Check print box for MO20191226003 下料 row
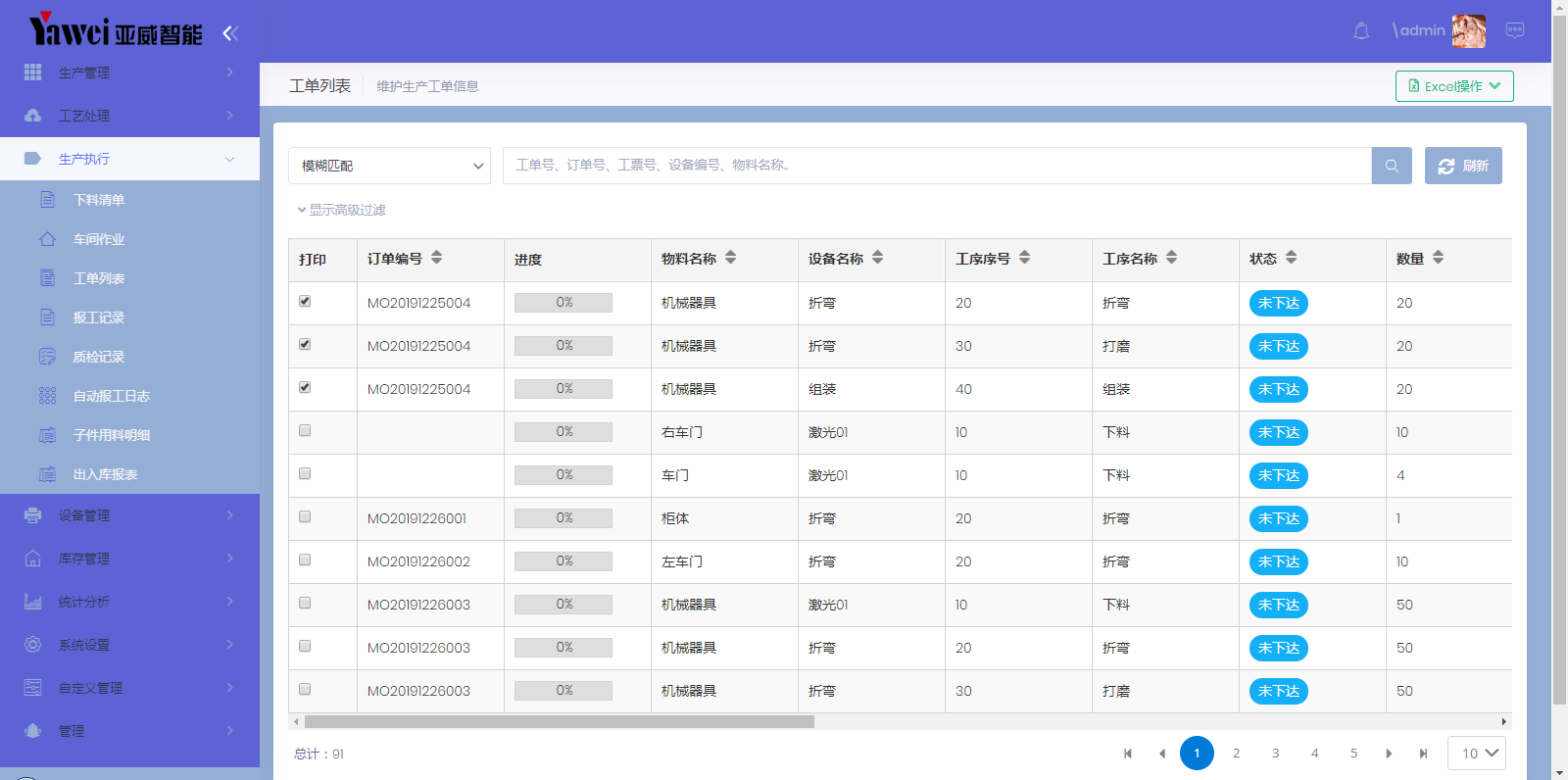The width and height of the screenshot is (1568, 780). pos(305,603)
